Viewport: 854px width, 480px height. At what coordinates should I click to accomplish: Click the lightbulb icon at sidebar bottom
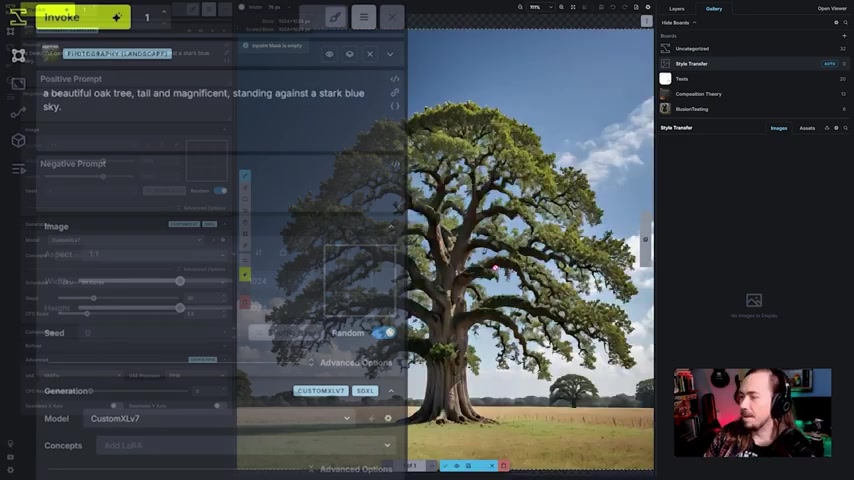pyautogui.click(x=10, y=443)
